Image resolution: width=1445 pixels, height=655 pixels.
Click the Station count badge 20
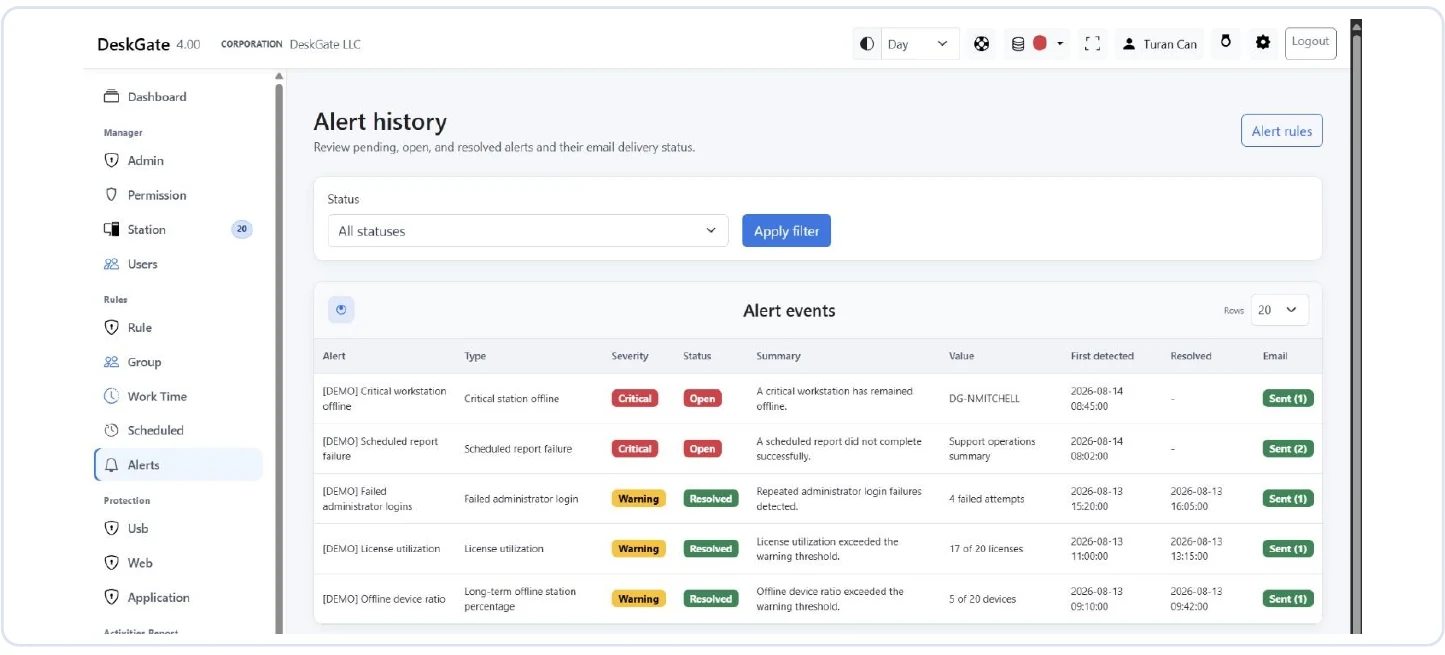pyautogui.click(x=242, y=229)
